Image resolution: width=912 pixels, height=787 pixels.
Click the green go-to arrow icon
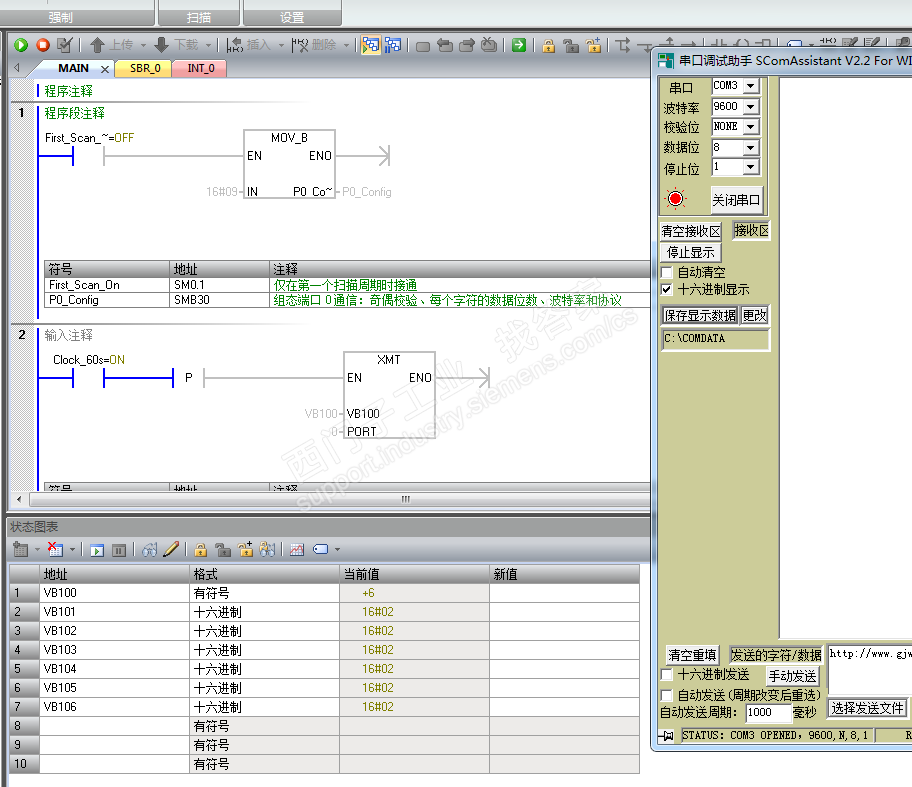click(x=519, y=45)
